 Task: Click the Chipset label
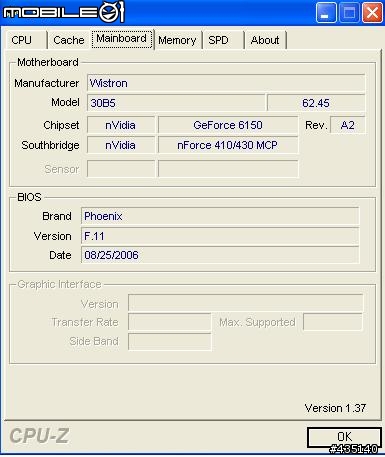coord(61,125)
